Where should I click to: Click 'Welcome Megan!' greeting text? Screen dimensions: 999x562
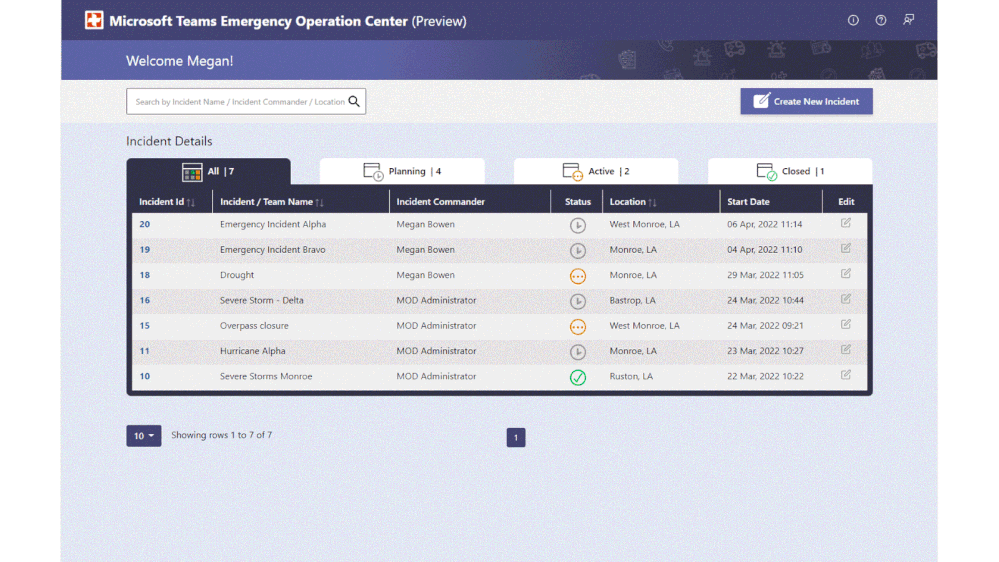tap(180, 61)
